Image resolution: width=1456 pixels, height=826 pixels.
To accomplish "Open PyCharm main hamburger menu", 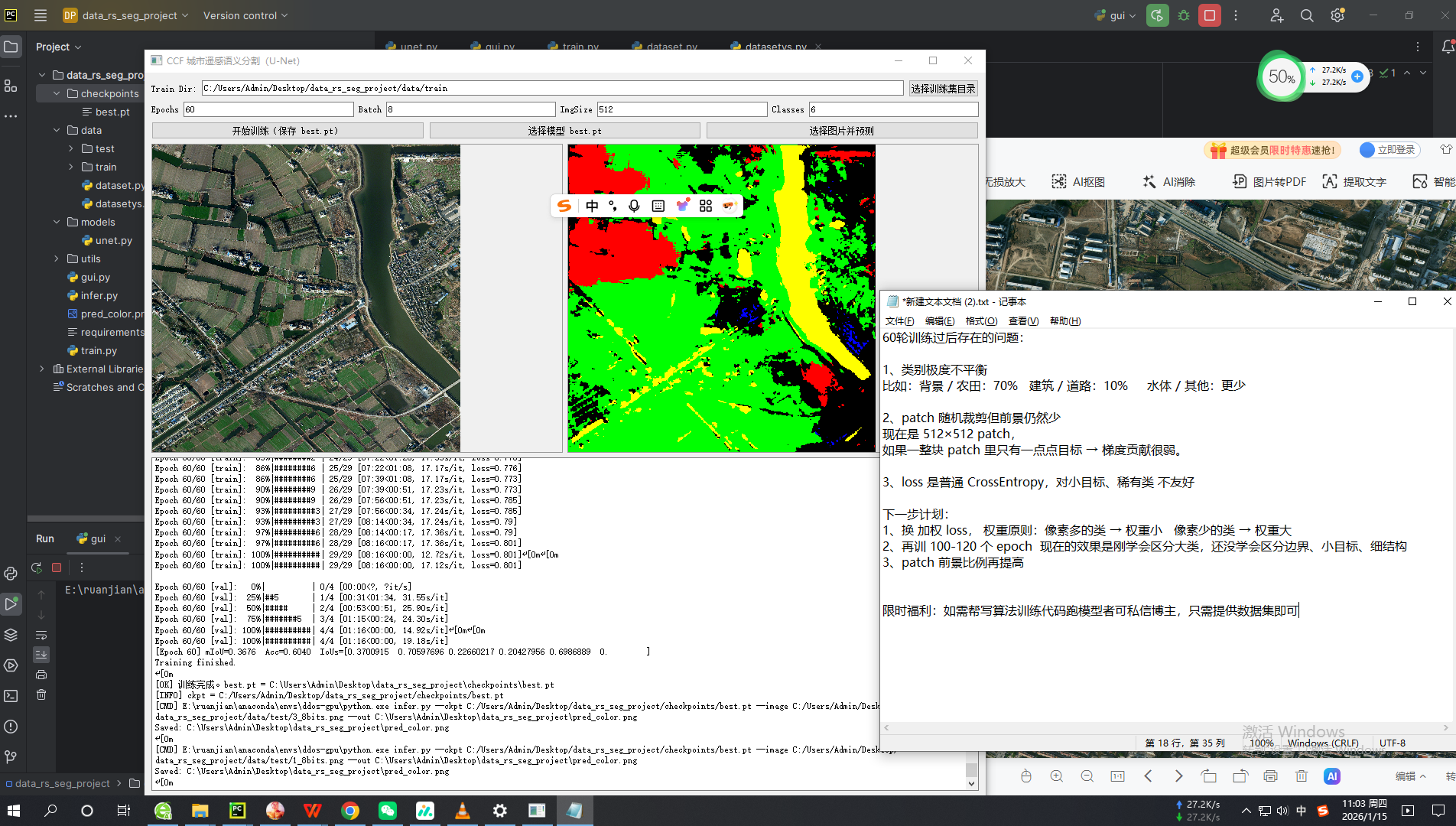I will [x=41, y=15].
